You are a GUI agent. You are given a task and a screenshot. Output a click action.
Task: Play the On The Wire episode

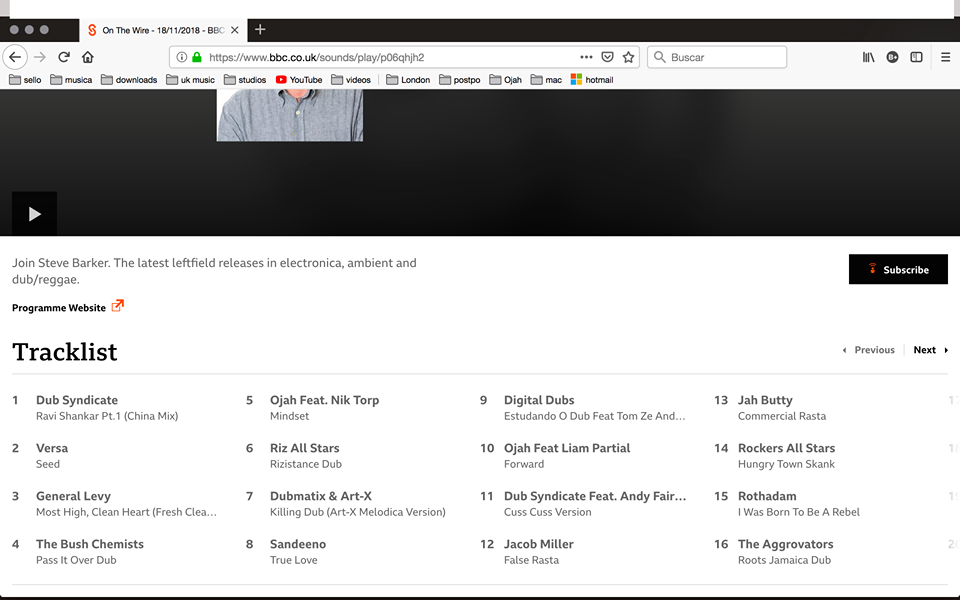(34, 214)
